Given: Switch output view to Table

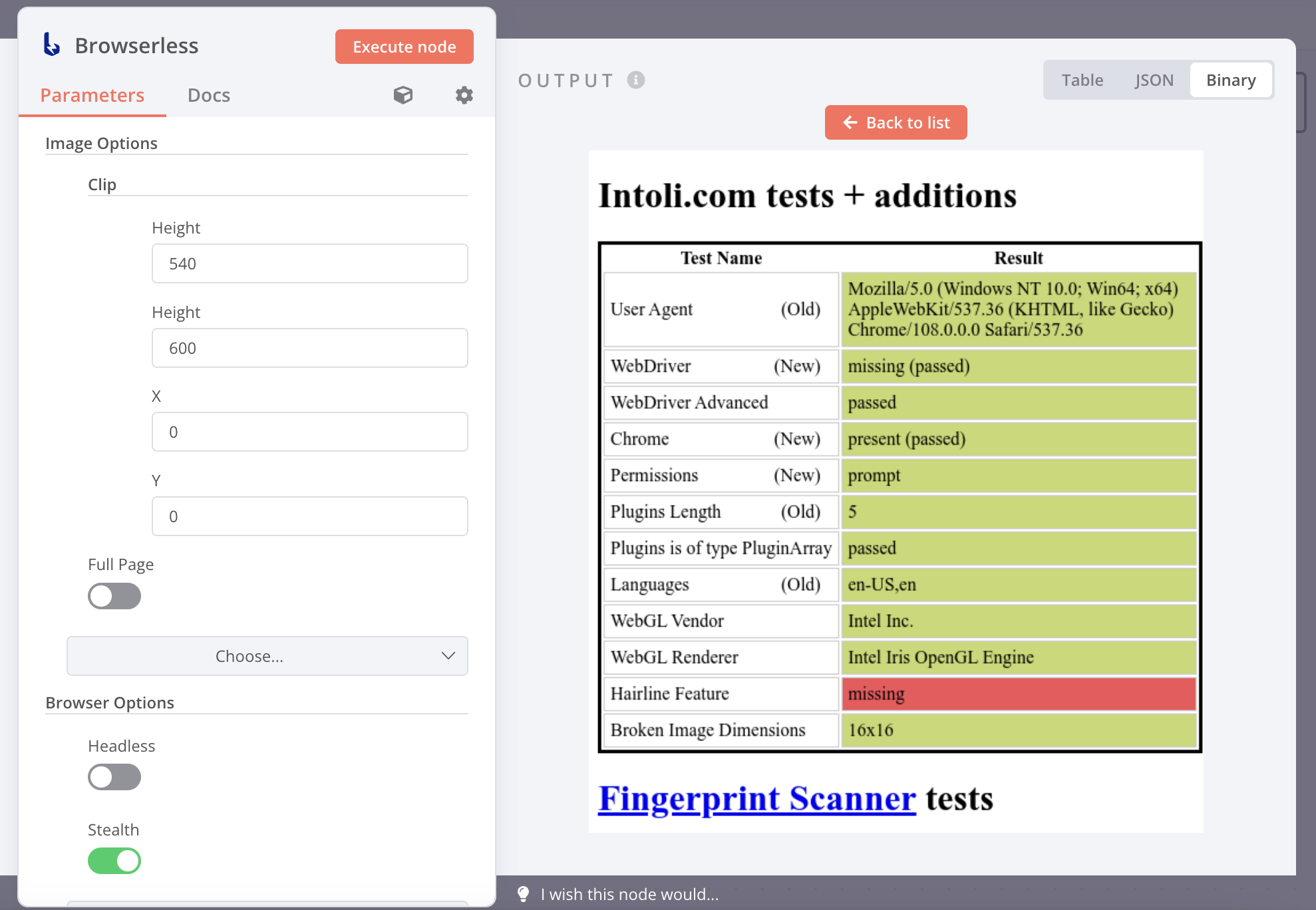Looking at the screenshot, I should (x=1082, y=80).
